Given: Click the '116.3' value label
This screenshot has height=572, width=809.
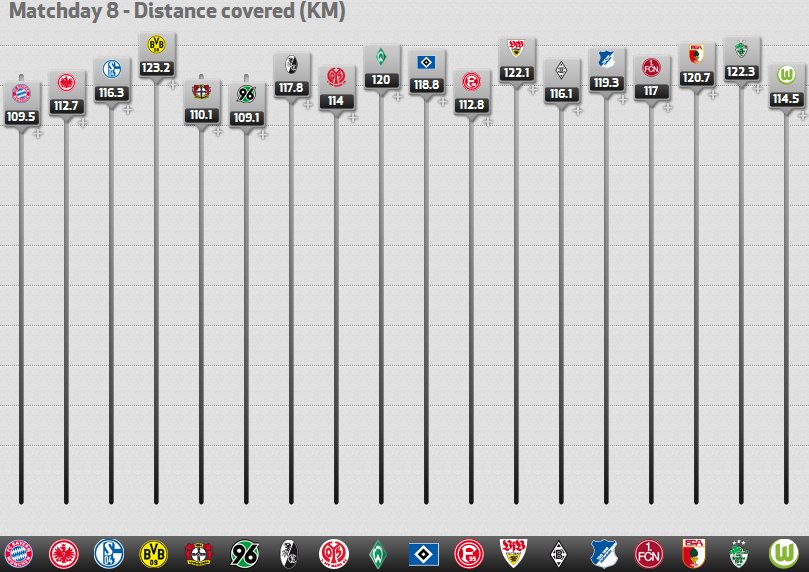Looking at the screenshot, I should click(111, 92).
